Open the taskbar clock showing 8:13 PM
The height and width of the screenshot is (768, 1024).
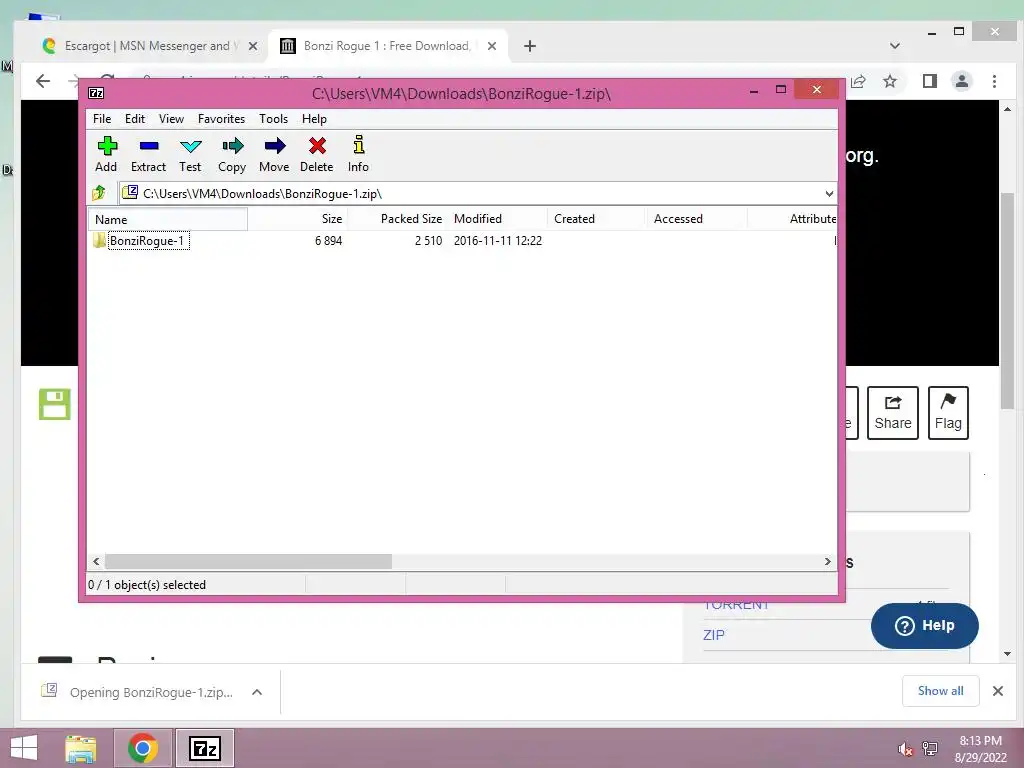click(x=981, y=749)
